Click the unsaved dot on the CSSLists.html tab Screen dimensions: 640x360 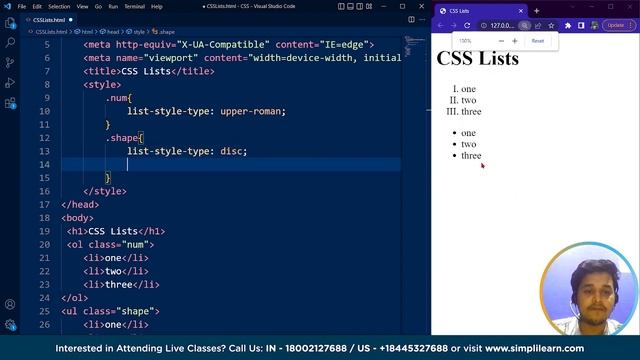pos(71,20)
